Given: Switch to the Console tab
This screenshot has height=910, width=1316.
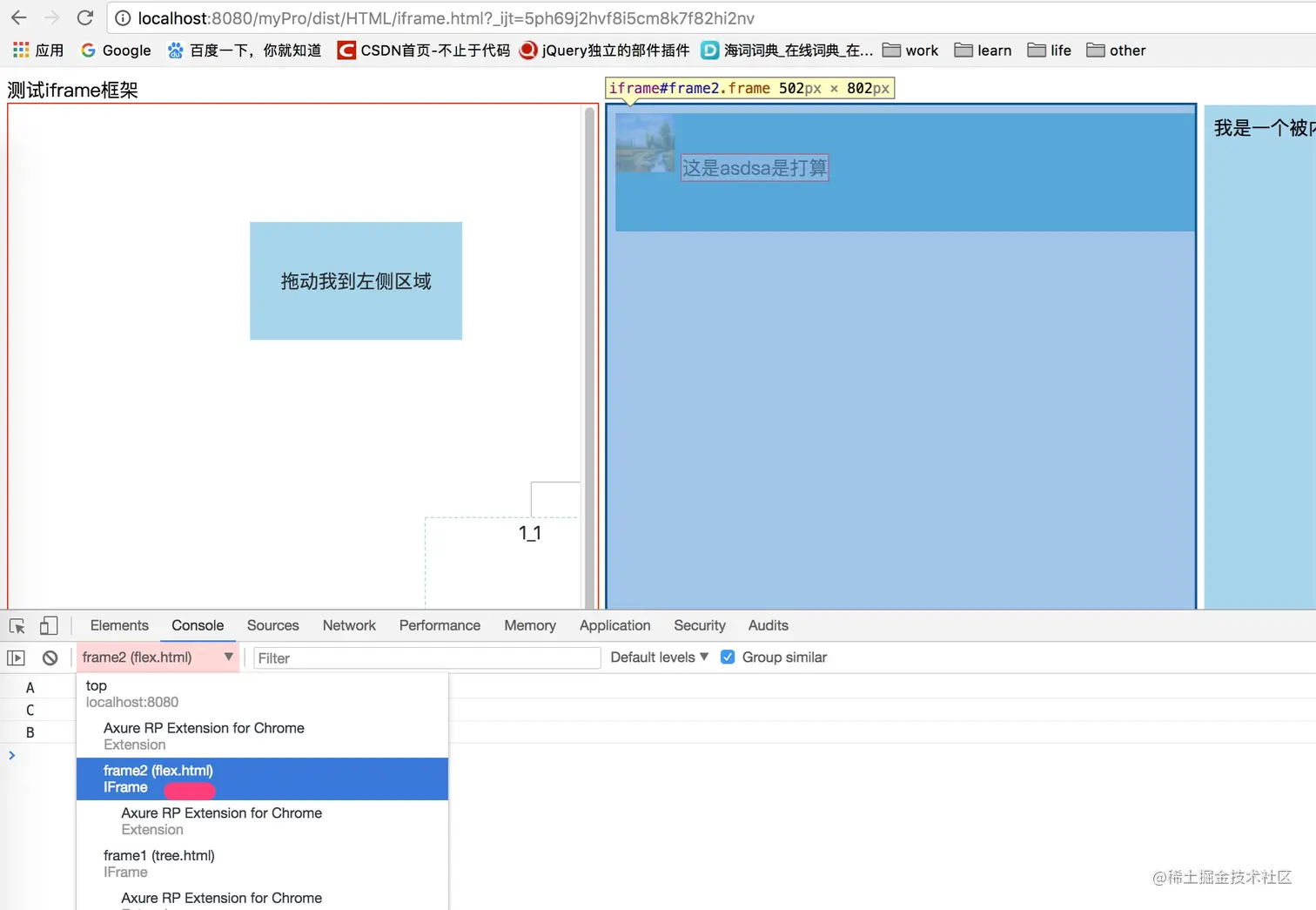Looking at the screenshot, I should click(x=198, y=625).
